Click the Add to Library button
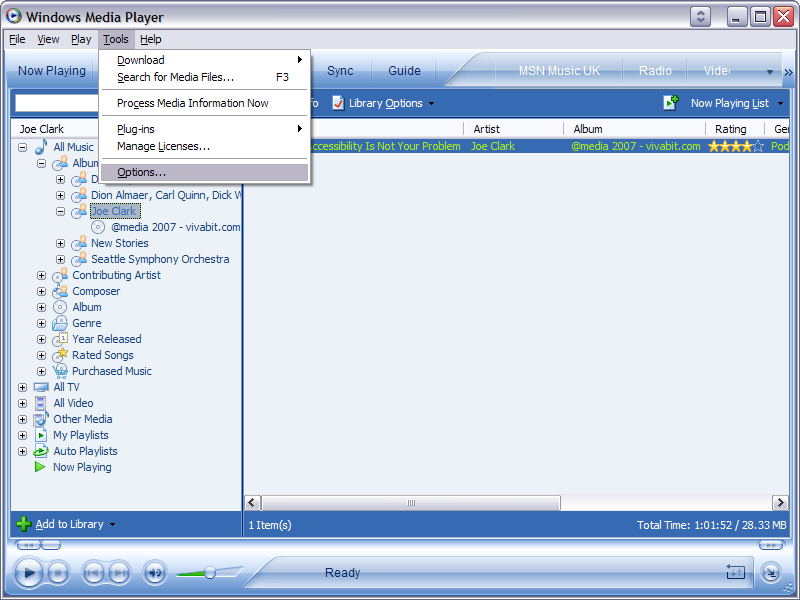 66,524
